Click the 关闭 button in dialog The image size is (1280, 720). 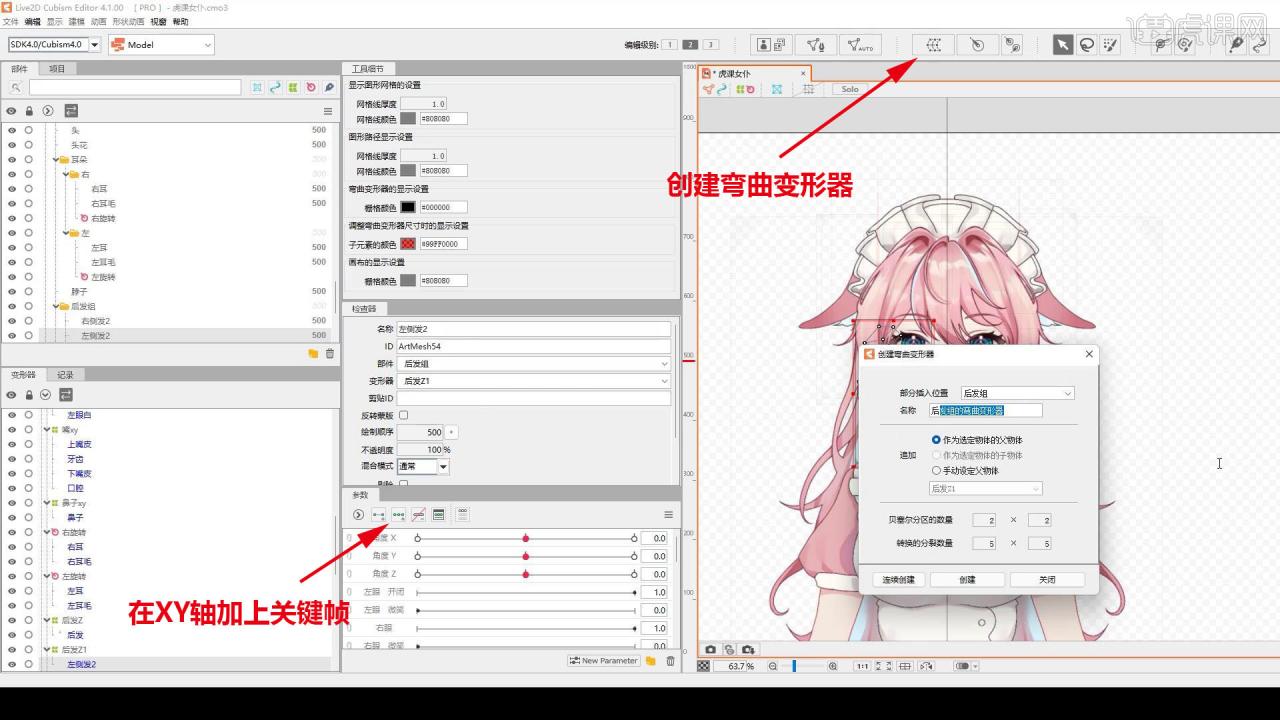[1046, 579]
